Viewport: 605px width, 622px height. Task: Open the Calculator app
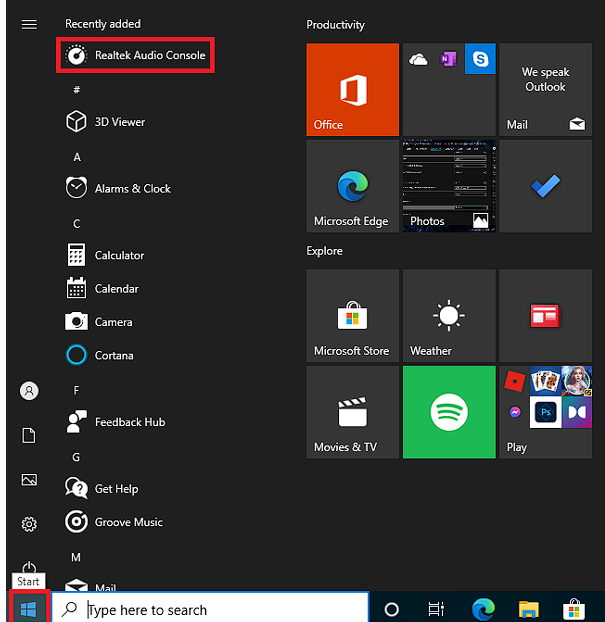tap(105, 255)
